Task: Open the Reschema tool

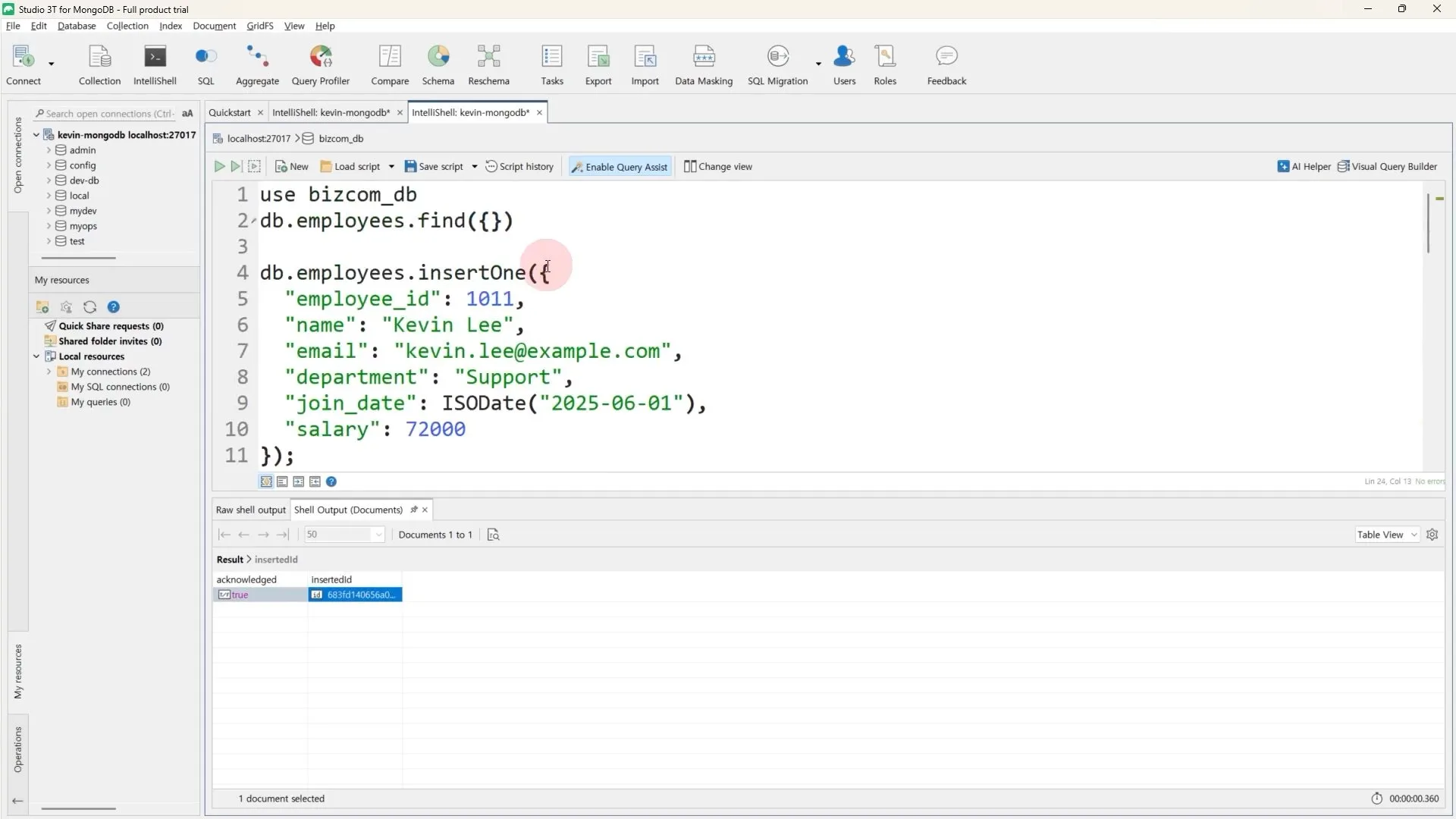Action: click(488, 65)
